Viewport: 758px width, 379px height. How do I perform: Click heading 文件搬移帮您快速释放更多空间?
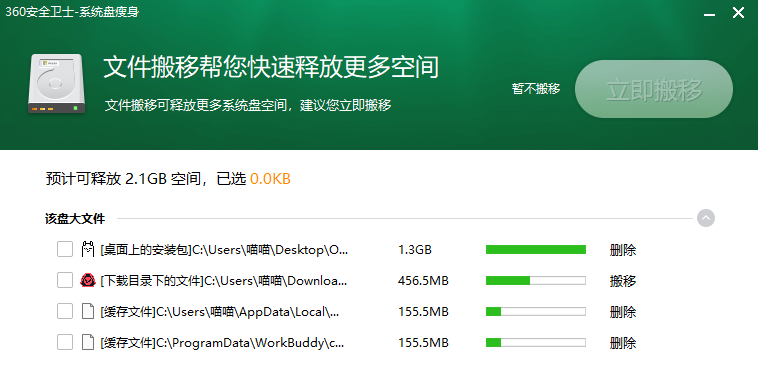coord(271,67)
